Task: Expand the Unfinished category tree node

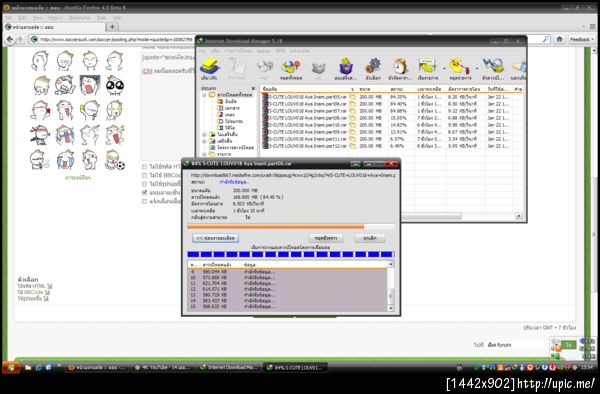Action: tap(204, 135)
